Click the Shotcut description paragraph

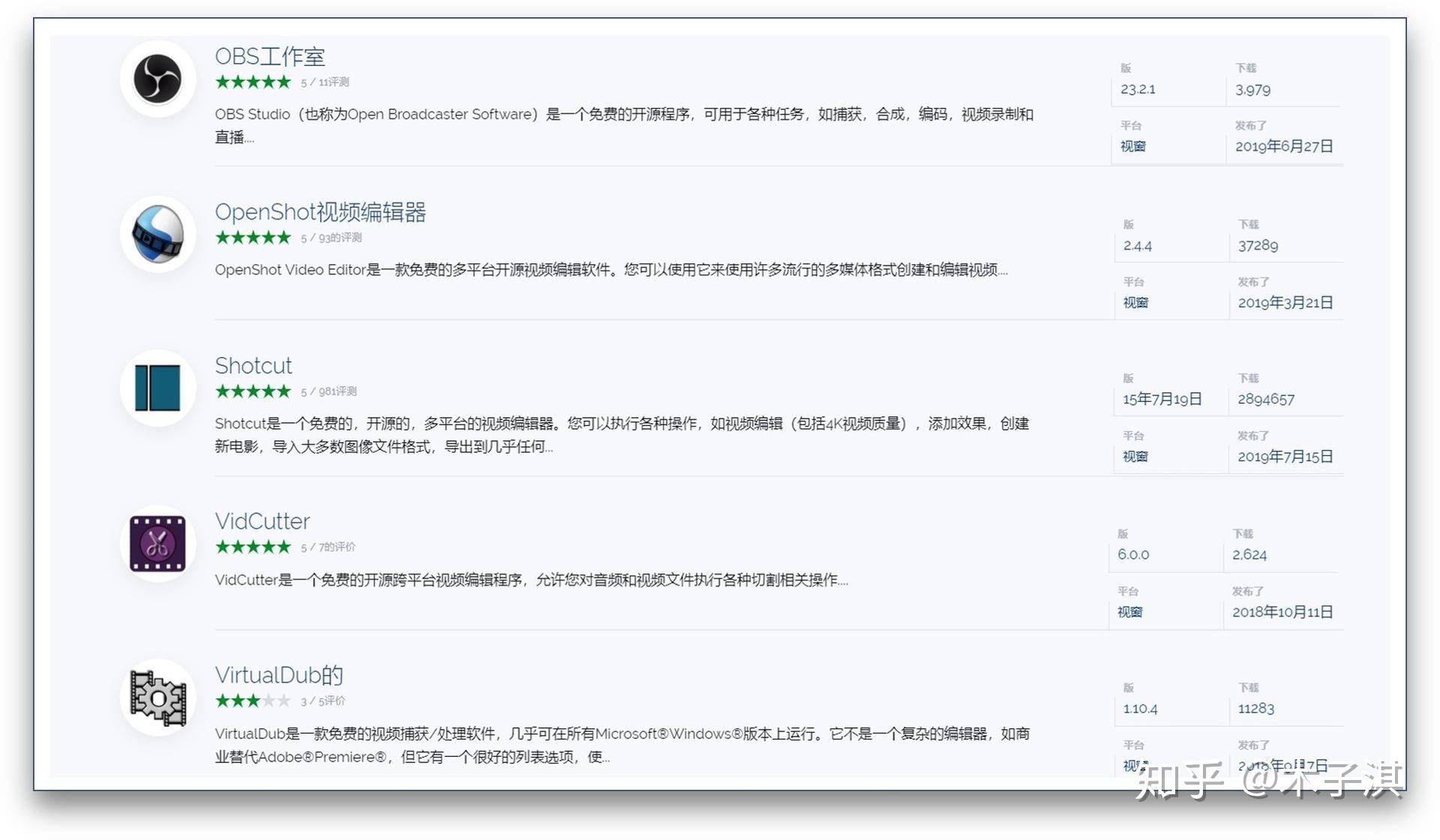(x=622, y=435)
